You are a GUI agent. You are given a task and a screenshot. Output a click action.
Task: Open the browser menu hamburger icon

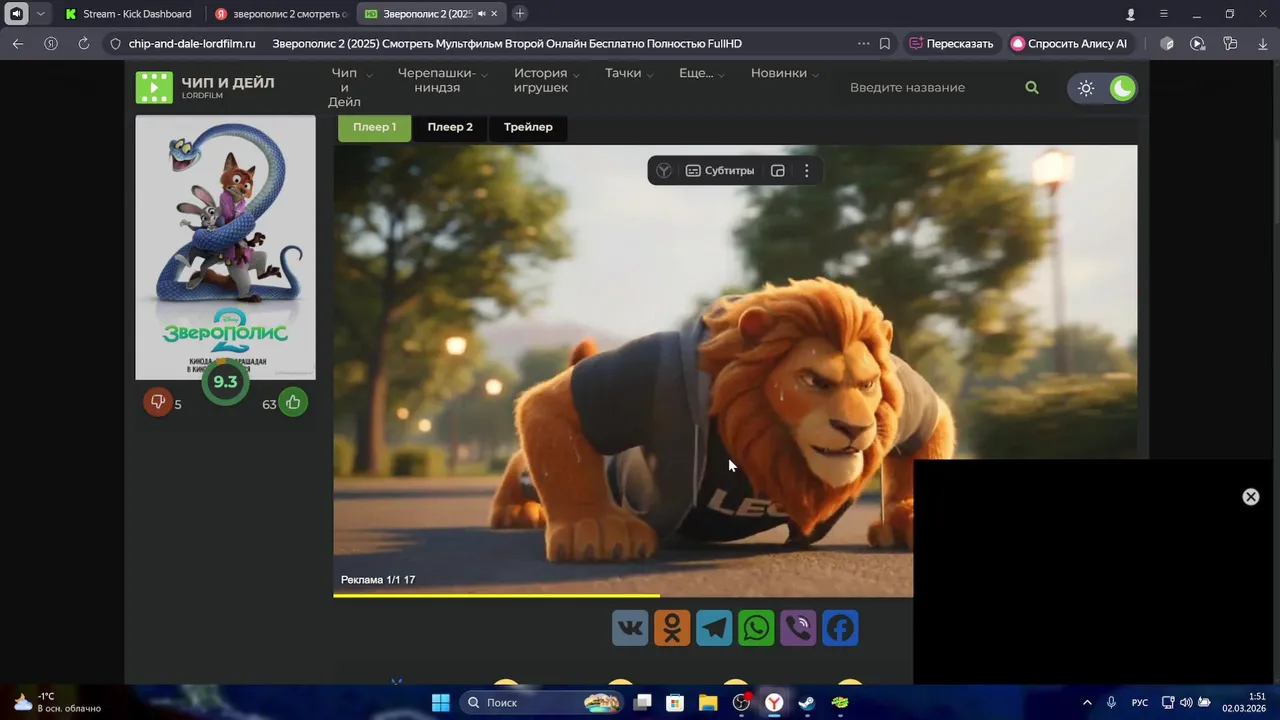[x=1163, y=14]
